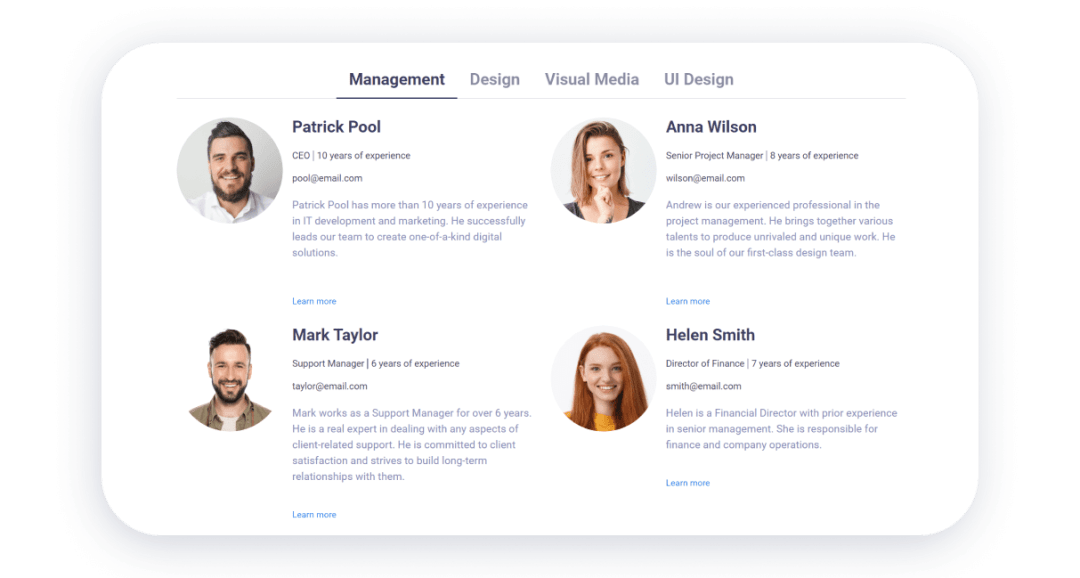Click Learn more under Patrick Pool
Image resolution: width=1080 pixels, height=578 pixels.
pos(314,301)
